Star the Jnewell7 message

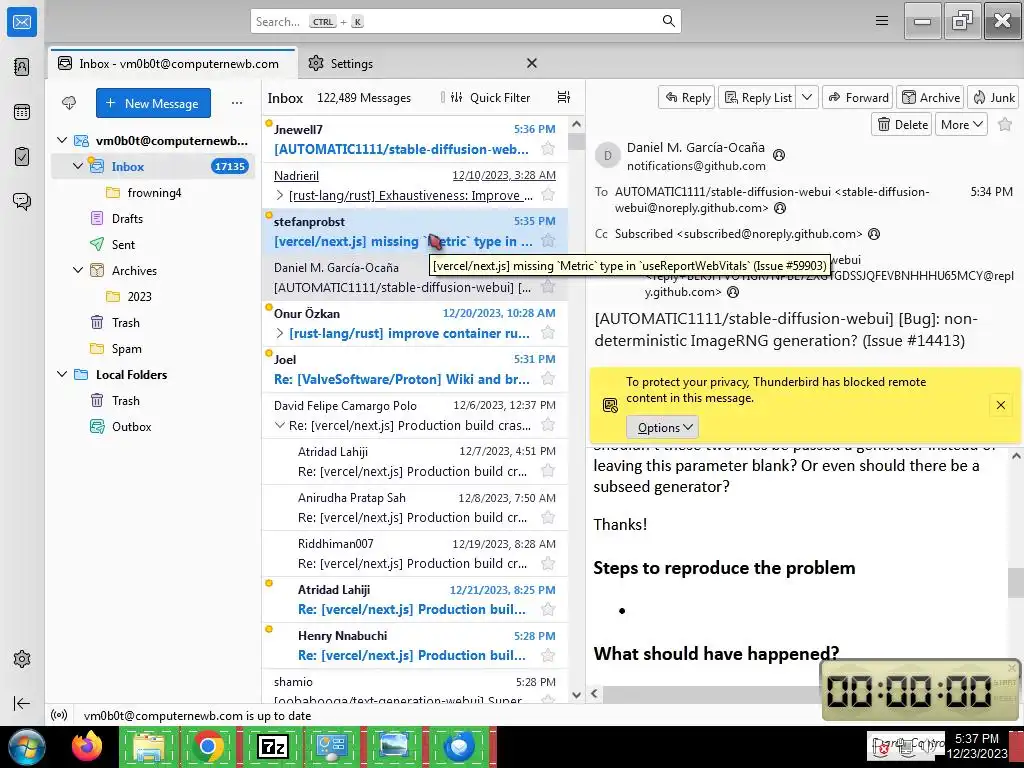[x=548, y=149]
